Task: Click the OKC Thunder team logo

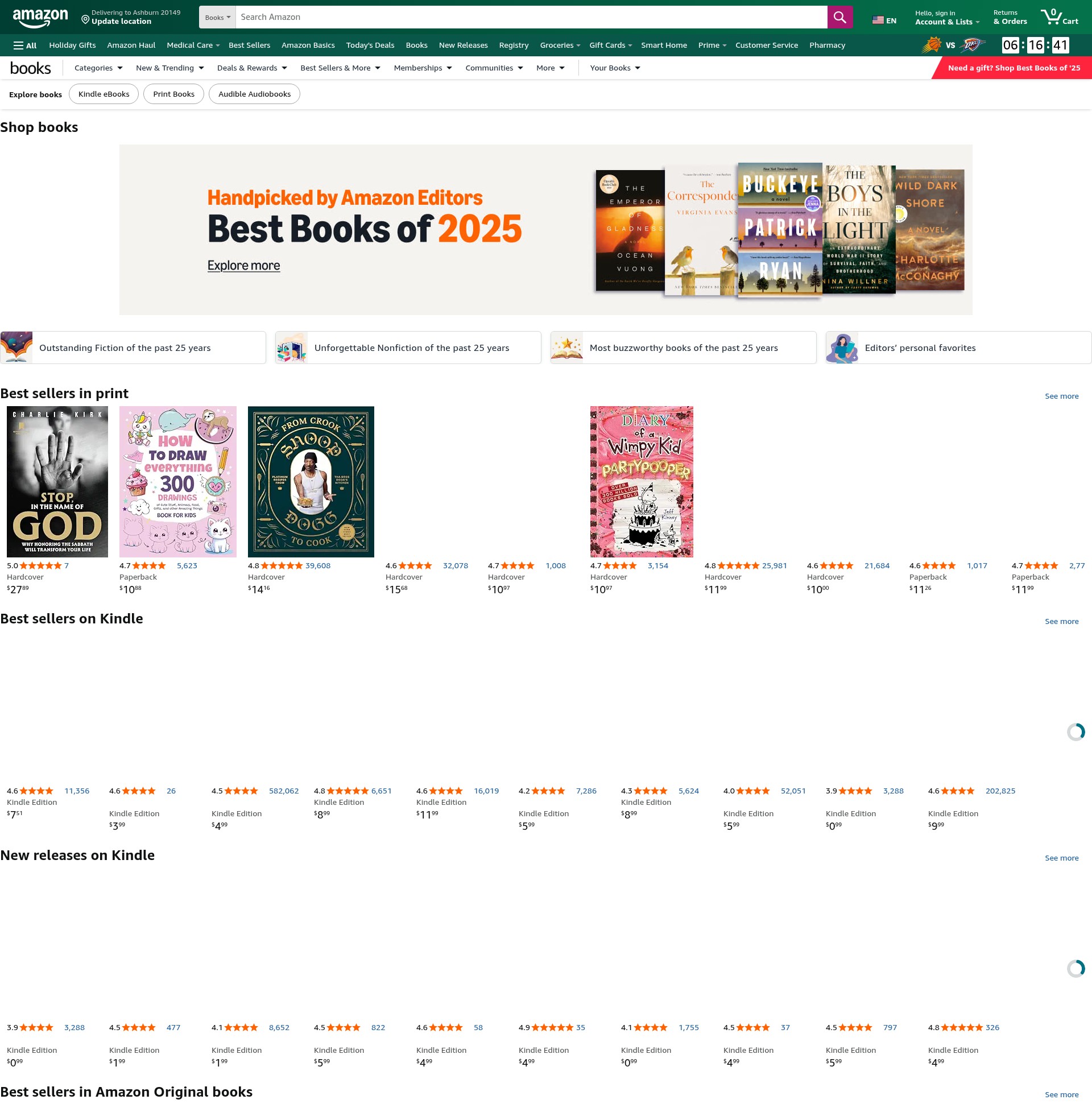Action: coord(973,45)
